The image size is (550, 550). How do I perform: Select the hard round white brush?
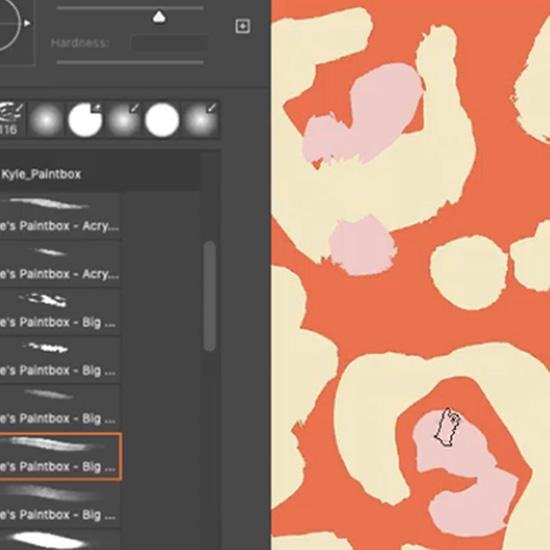[x=162, y=119]
